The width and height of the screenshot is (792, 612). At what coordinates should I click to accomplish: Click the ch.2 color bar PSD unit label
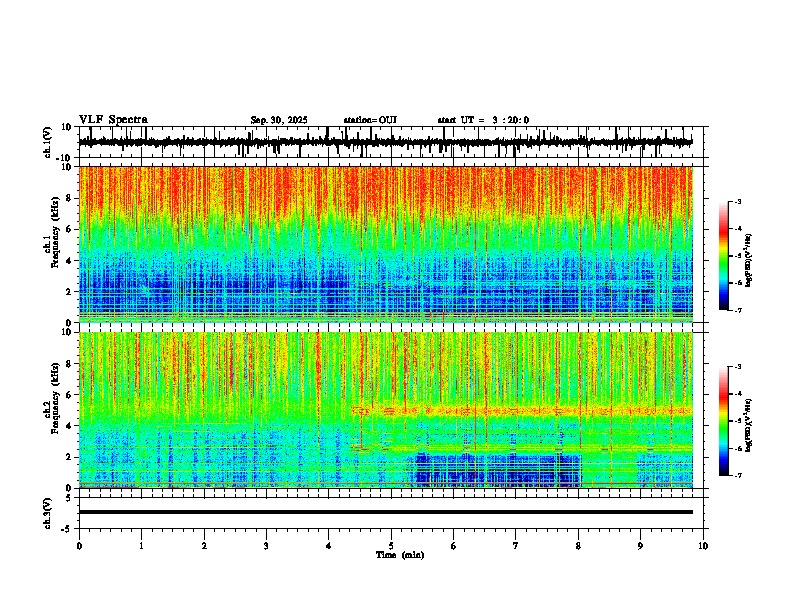click(x=748, y=425)
